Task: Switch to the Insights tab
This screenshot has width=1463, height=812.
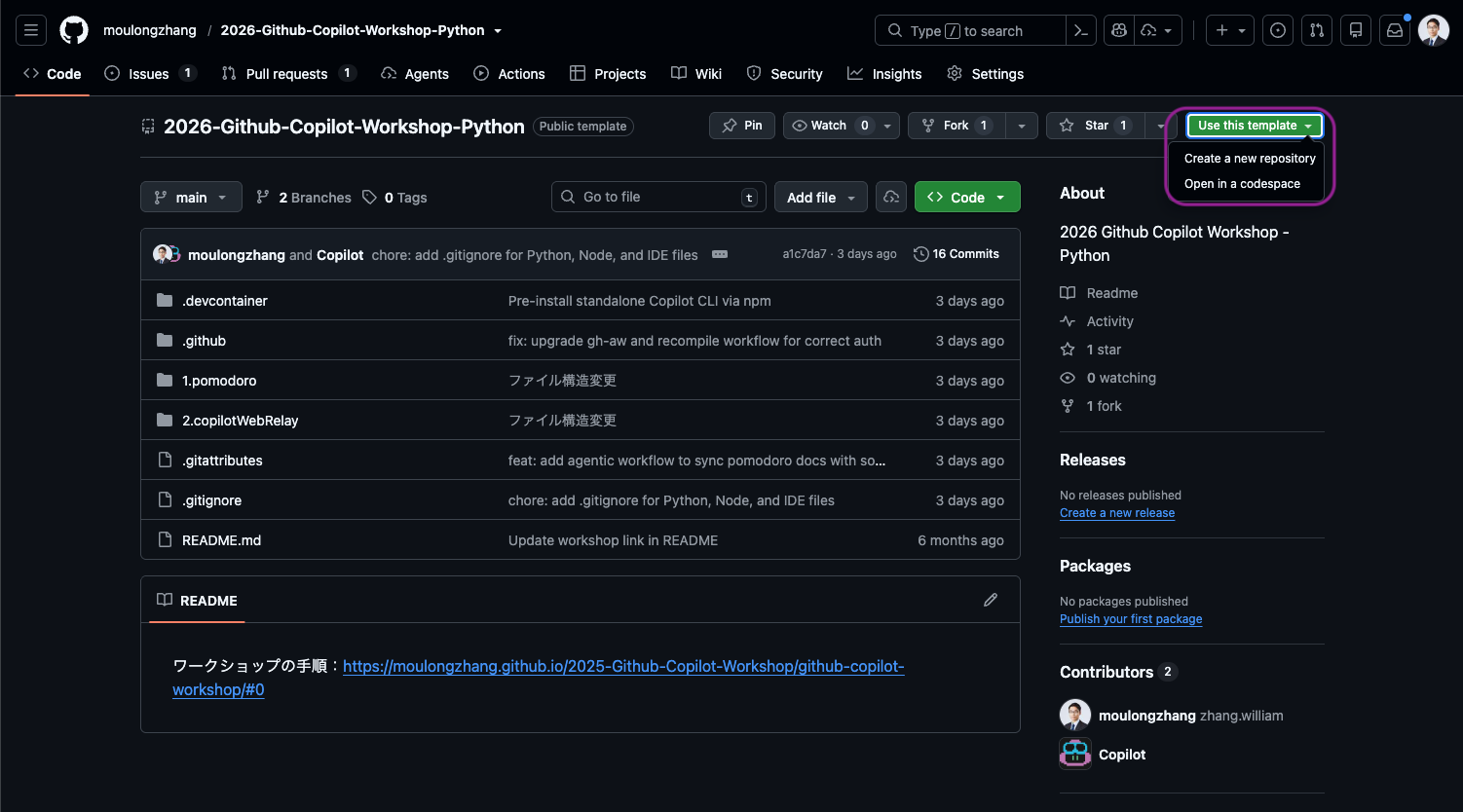Action: click(884, 73)
